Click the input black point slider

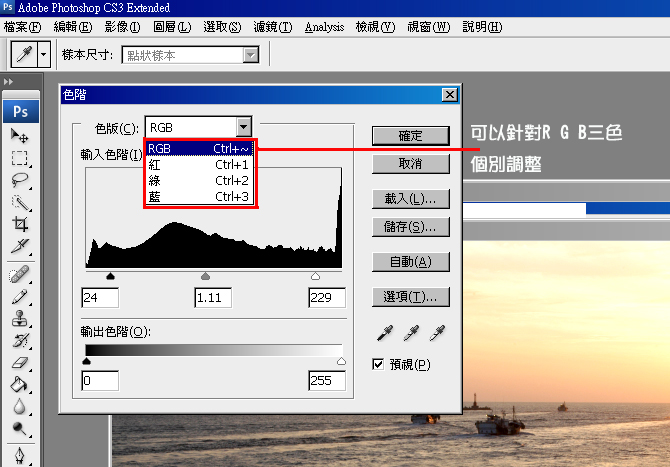tap(110, 276)
